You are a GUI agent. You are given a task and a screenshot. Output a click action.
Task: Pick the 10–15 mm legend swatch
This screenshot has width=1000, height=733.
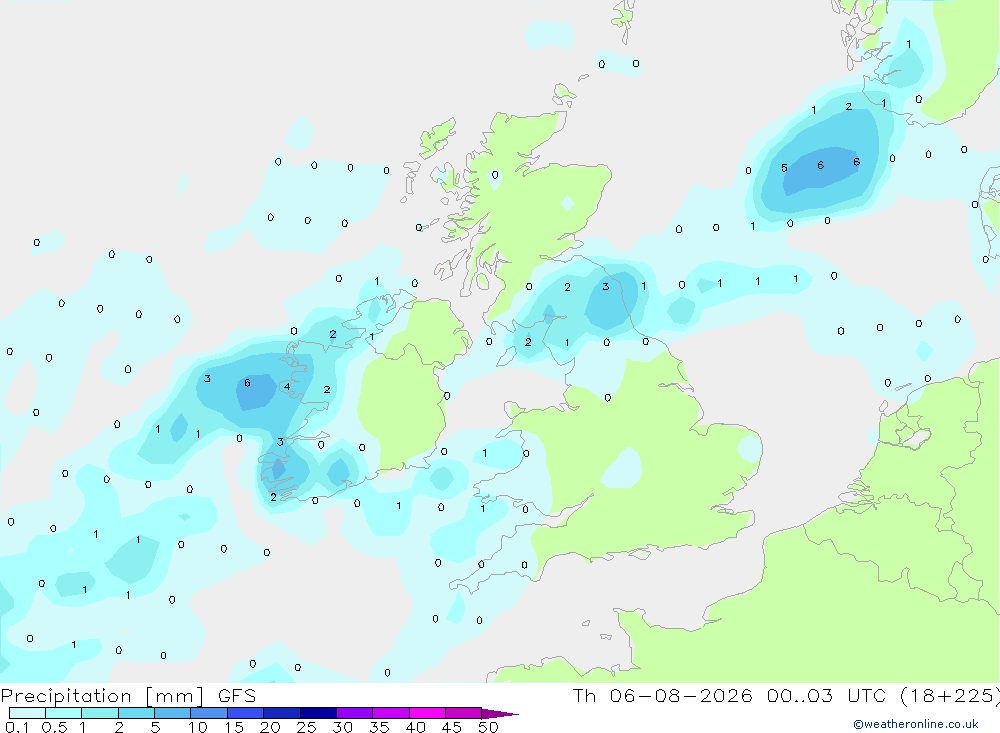point(209,713)
